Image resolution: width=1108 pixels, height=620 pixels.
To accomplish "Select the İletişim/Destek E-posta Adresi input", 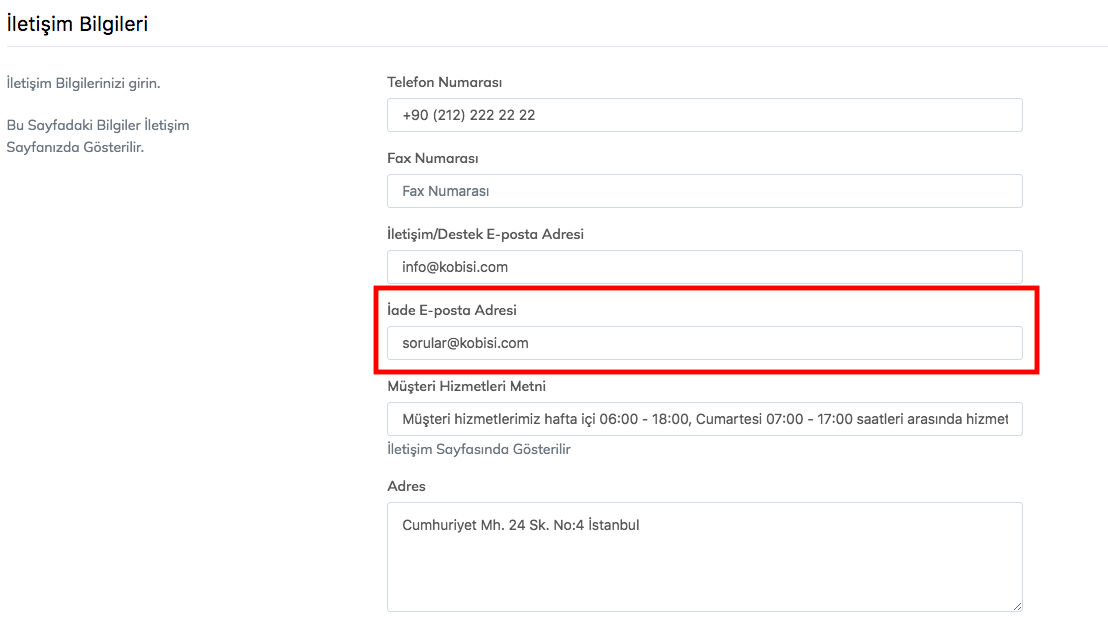I will coord(704,267).
